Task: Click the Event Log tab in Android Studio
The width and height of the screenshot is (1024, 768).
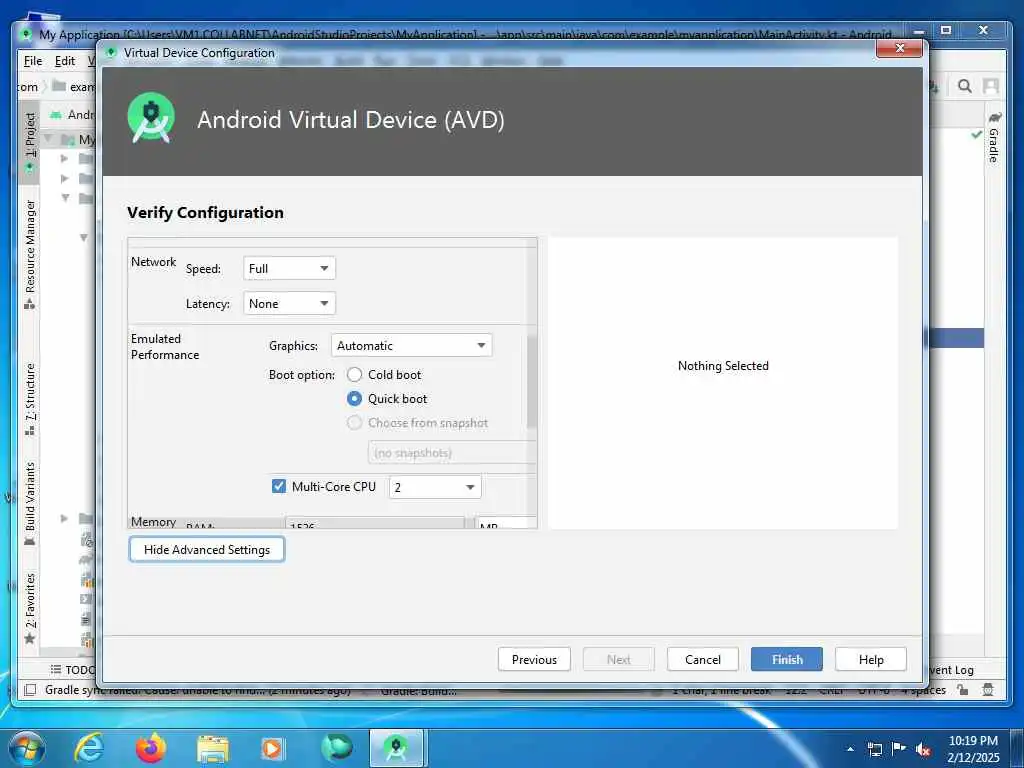Action: point(951,669)
